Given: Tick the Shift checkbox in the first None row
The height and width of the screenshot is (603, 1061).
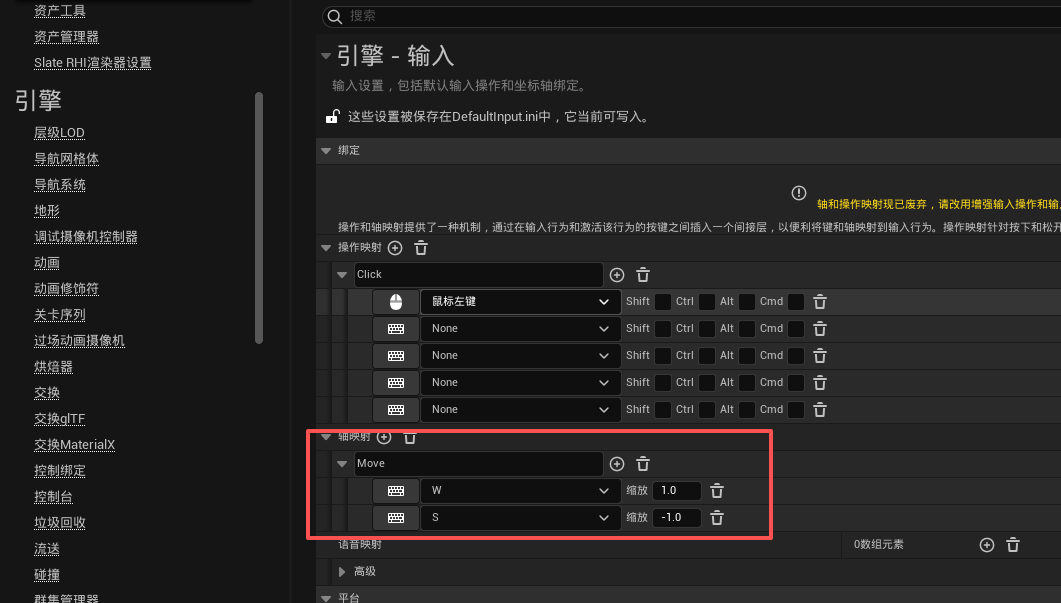Looking at the screenshot, I should coord(663,329).
